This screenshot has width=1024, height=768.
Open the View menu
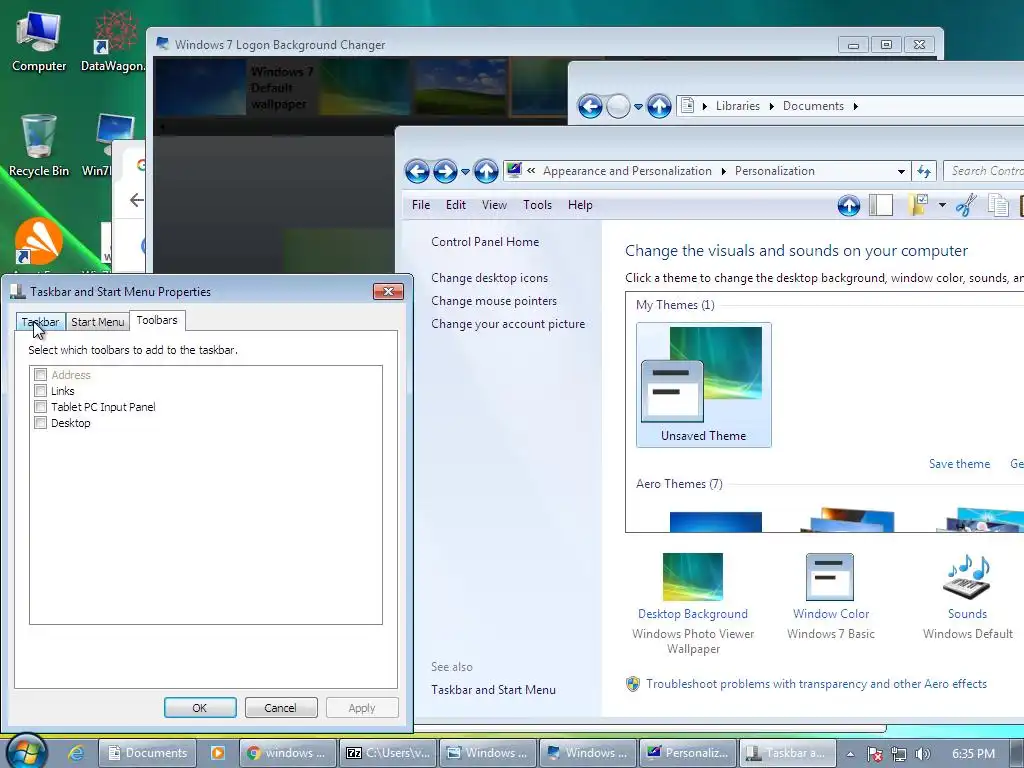494,205
